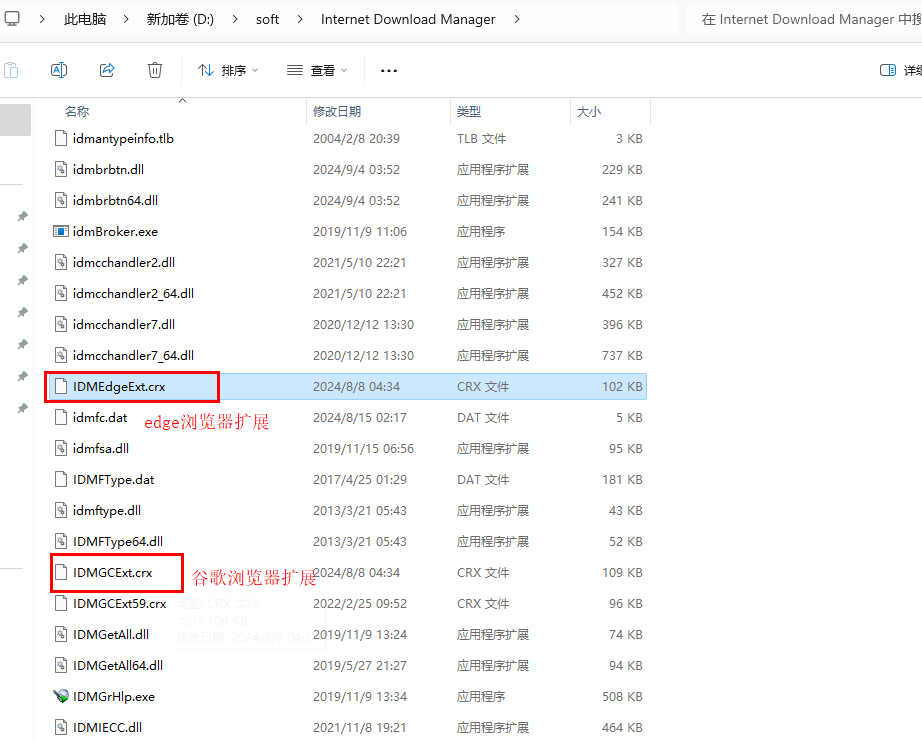This screenshot has height=741, width=922.
Task: Select file idmcchandler7_64.dll
Action: [x=133, y=356]
